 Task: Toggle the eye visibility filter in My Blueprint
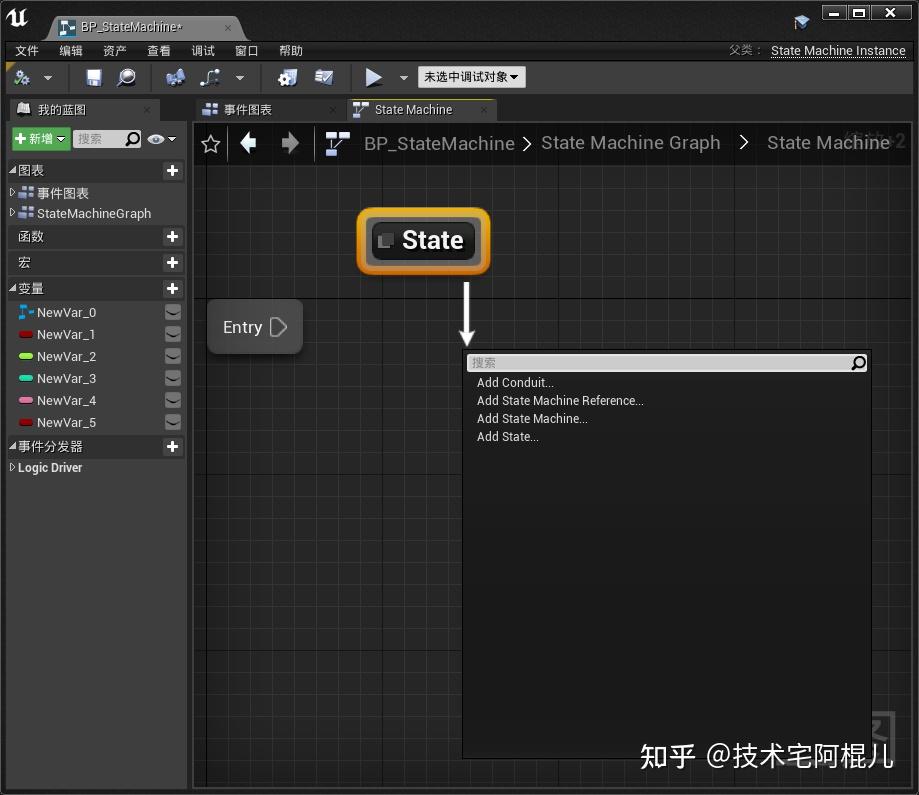[x=156, y=139]
